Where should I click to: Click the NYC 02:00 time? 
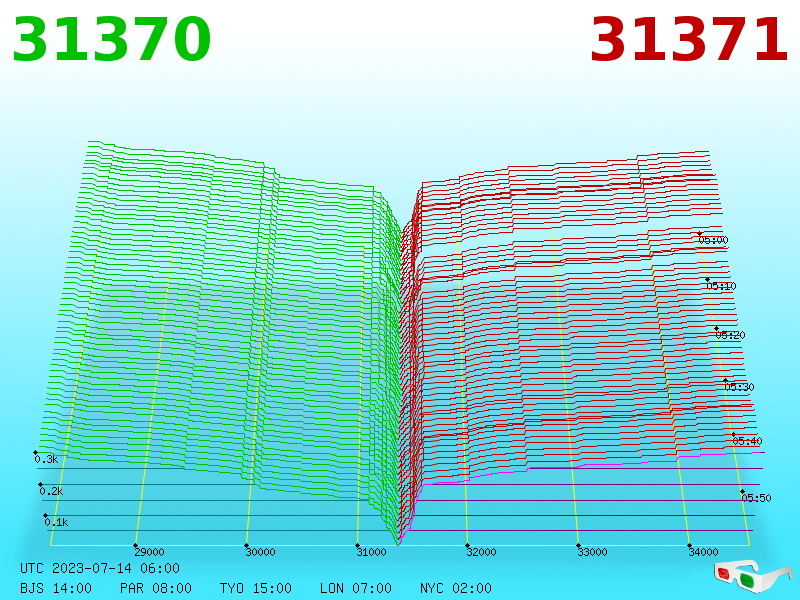click(456, 588)
